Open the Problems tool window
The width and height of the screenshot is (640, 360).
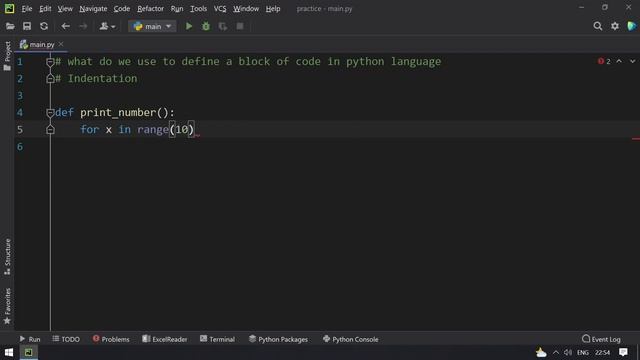coord(111,339)
